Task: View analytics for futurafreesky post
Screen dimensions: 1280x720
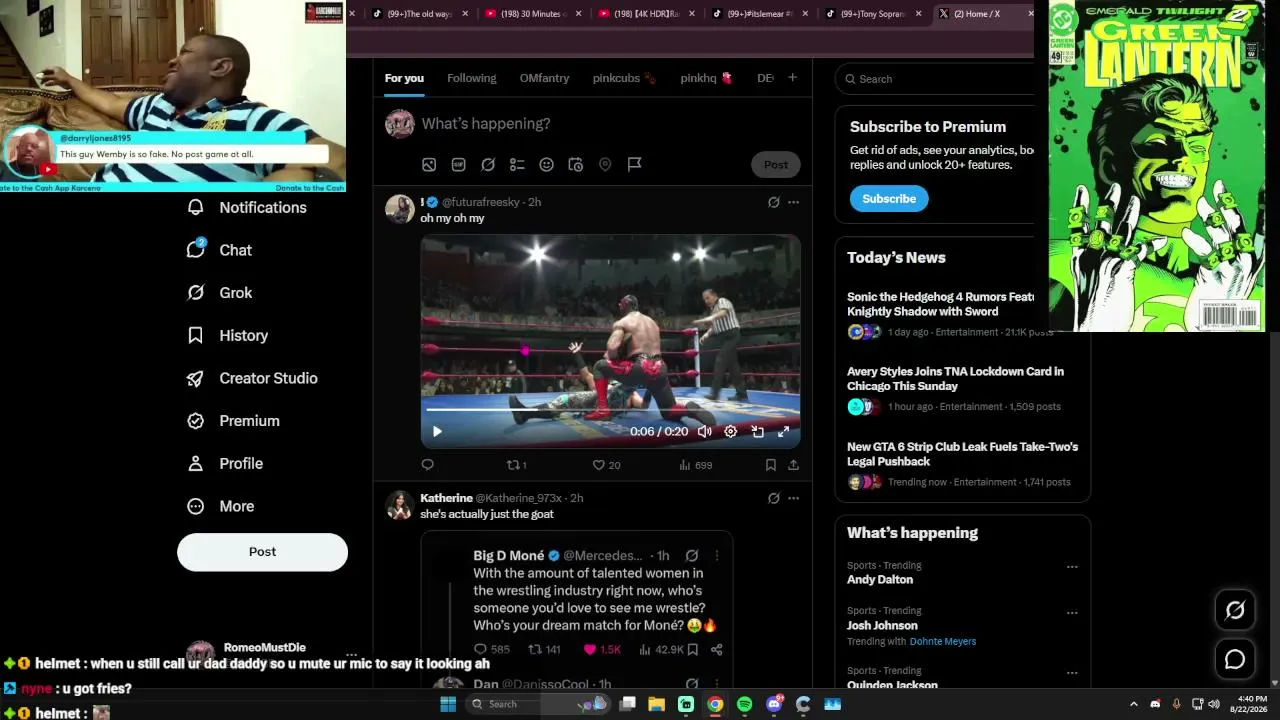Action: coord(695,465)
